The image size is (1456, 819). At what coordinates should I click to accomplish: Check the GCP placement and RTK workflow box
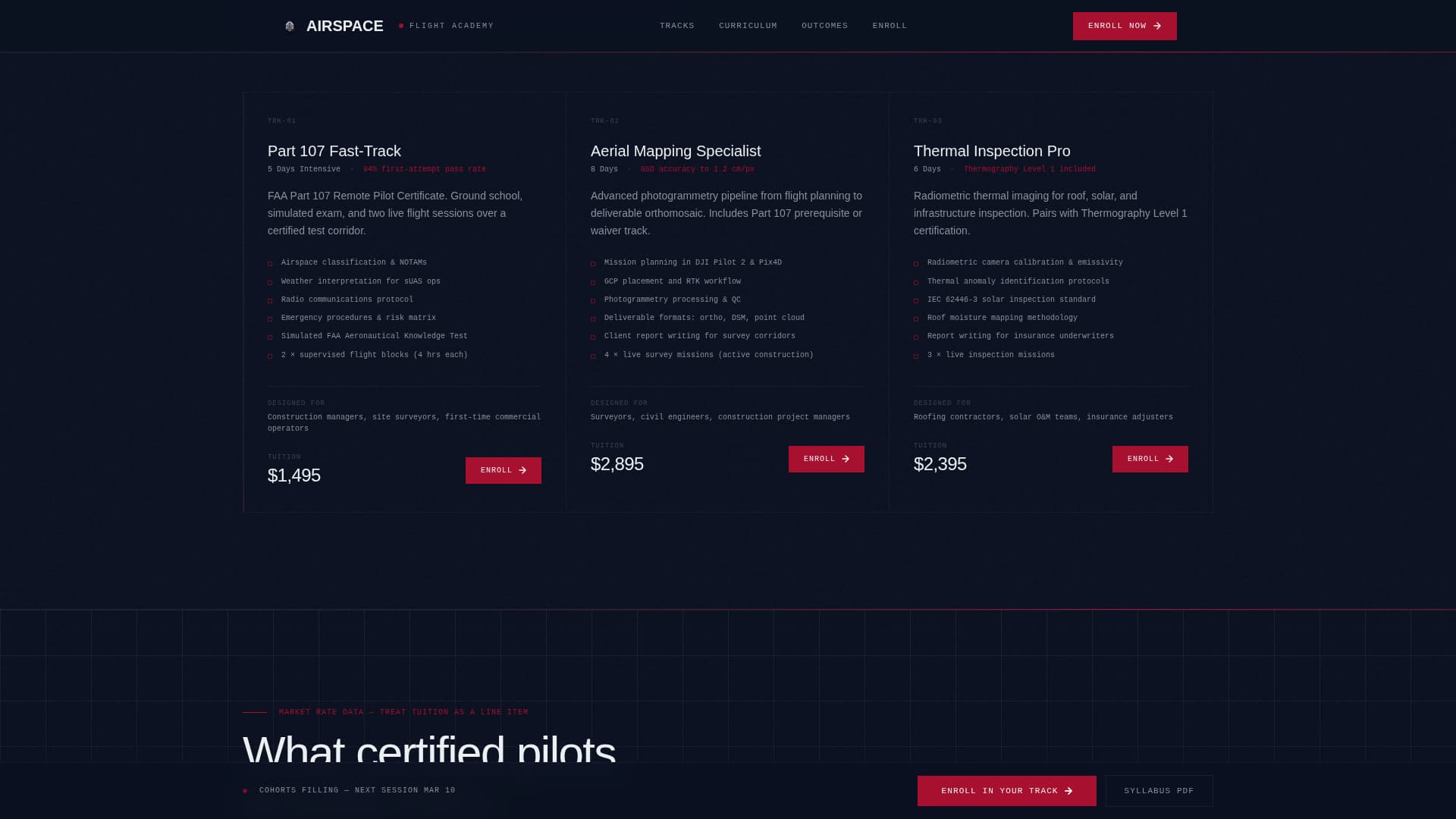(x=593, y=282)
